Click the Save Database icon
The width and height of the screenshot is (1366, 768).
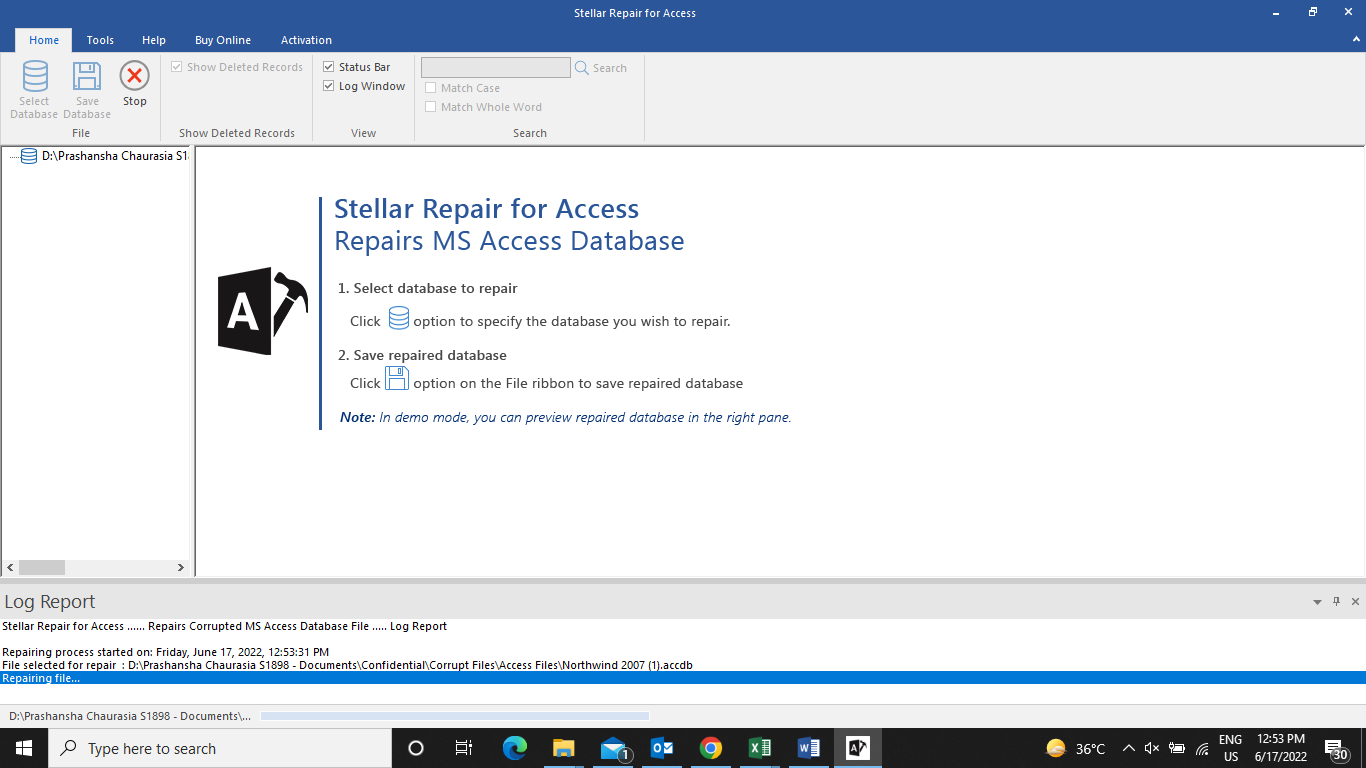coord(87,76)
